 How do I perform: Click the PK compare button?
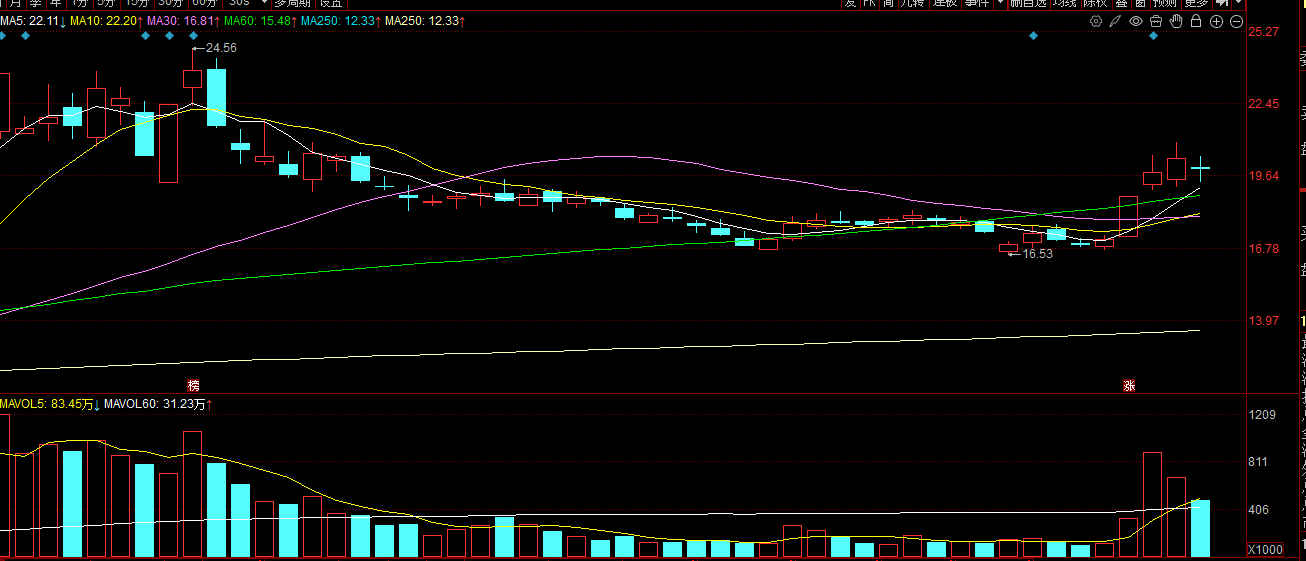click(869, 4)
